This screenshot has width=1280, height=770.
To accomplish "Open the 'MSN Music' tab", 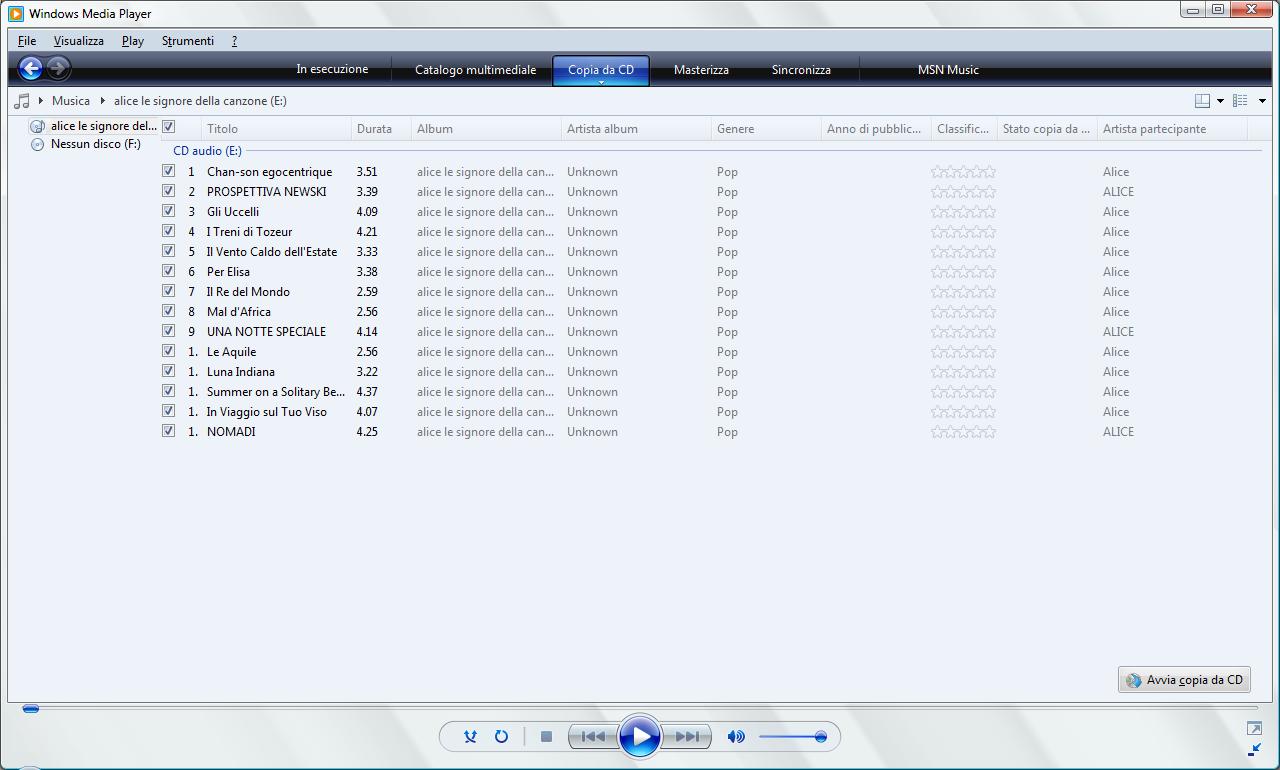I will (948, 70).
